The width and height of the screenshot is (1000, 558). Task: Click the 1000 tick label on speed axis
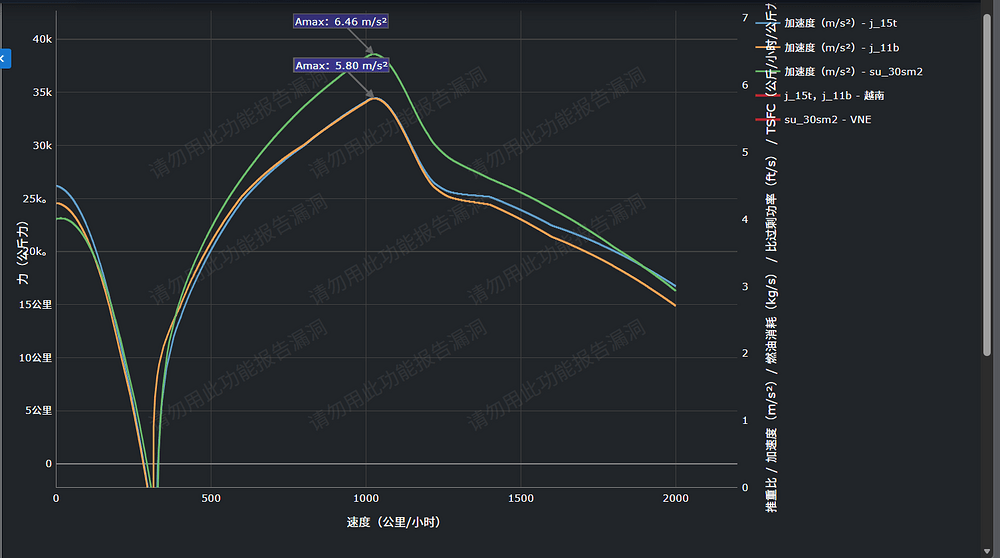[366, 498]
